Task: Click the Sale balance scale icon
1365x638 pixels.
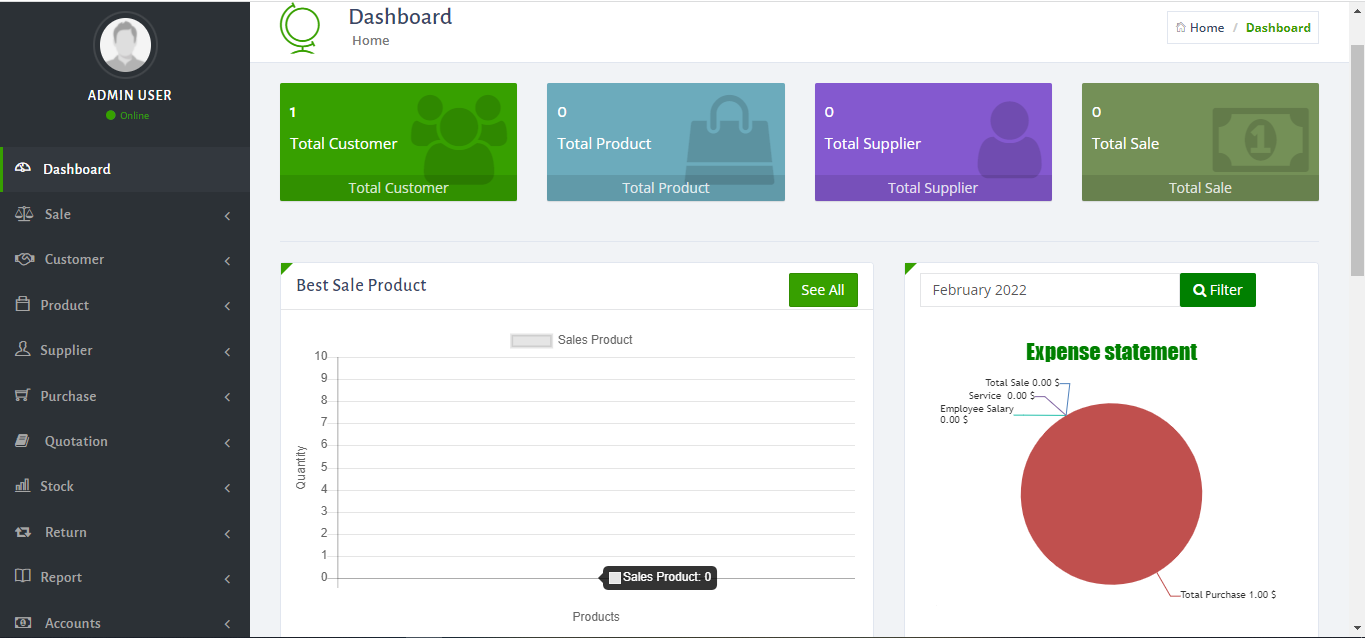Action: coord(24,214)
